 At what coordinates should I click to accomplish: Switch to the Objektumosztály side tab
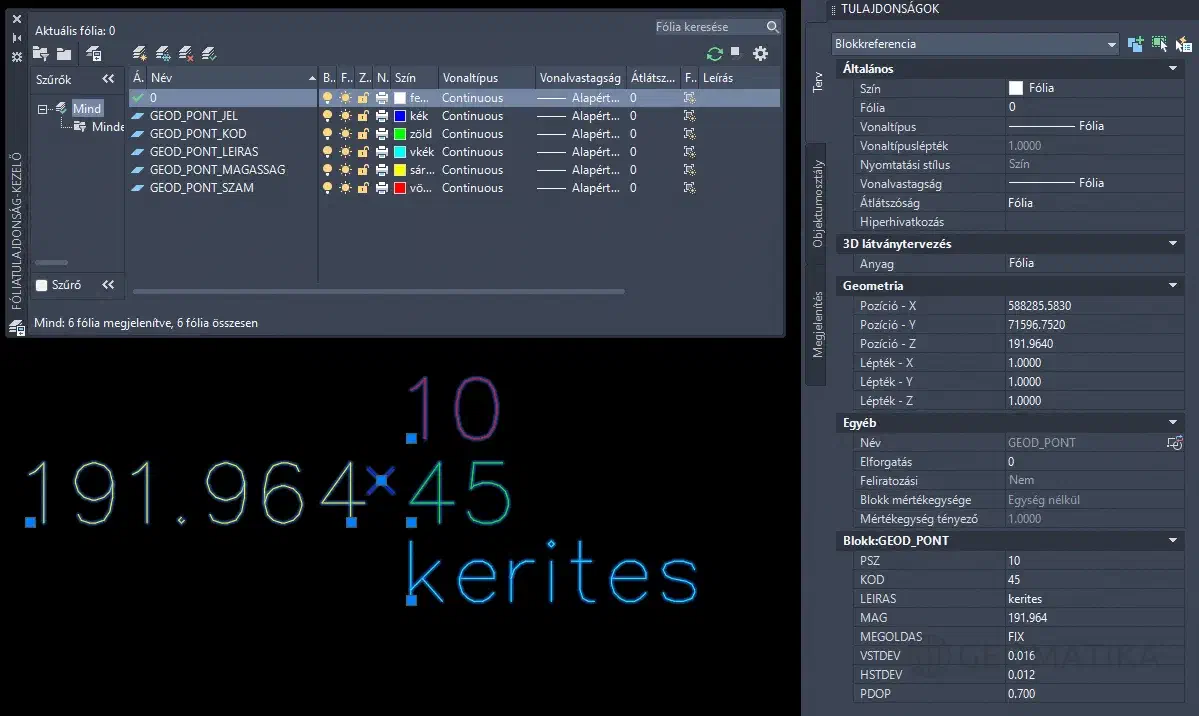tap(817, 203)
